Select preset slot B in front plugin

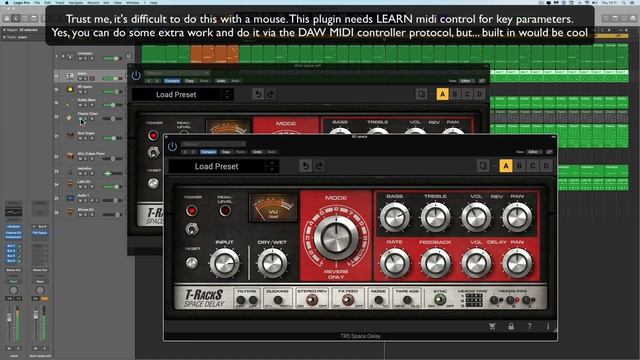click(x=519, y=166)
